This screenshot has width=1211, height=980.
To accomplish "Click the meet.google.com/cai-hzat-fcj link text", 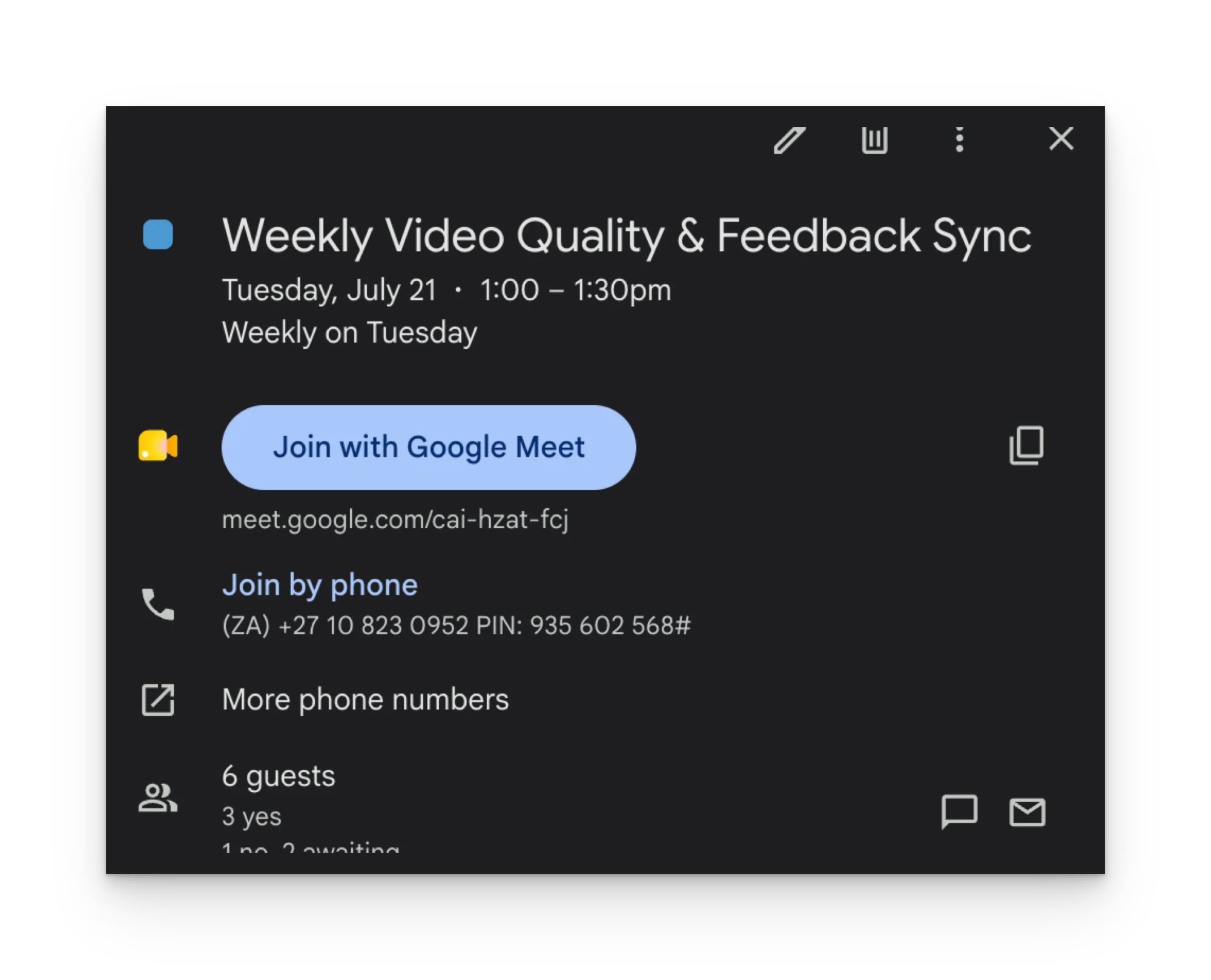I will pyautogui.click(x=395, y=520).
